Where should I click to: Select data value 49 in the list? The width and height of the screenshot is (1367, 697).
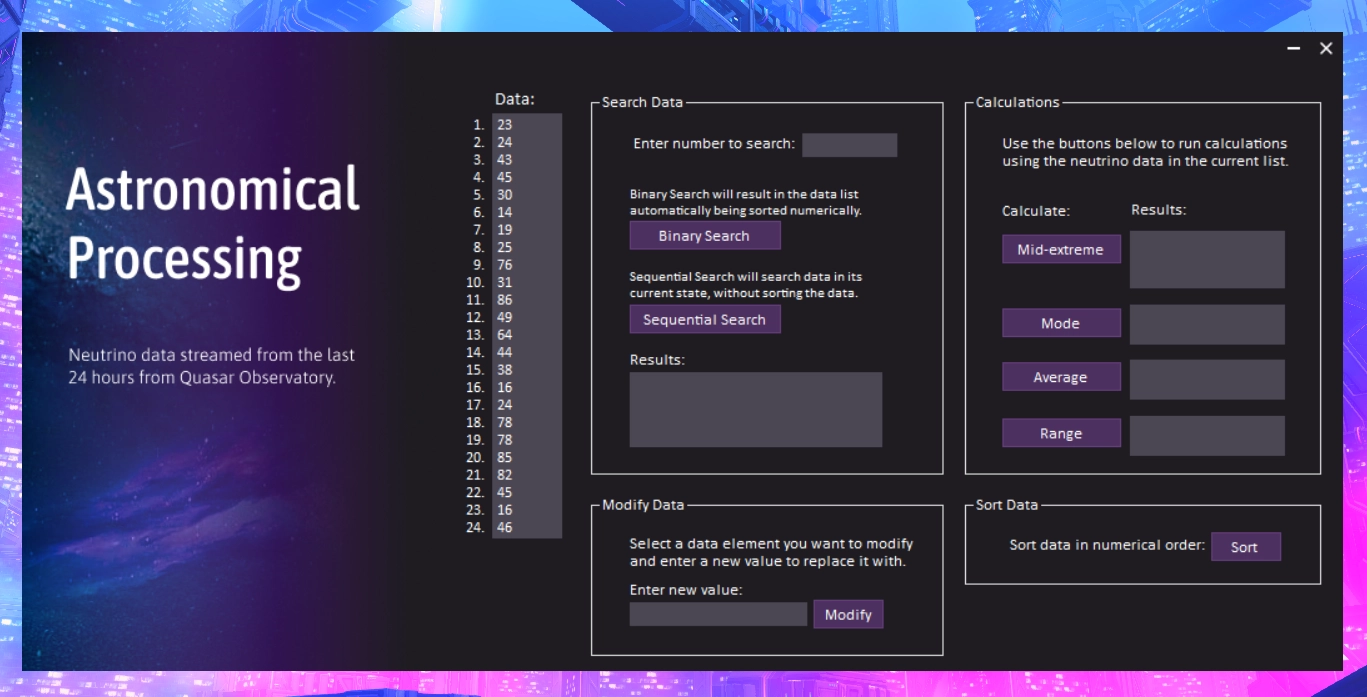point(527,317)
